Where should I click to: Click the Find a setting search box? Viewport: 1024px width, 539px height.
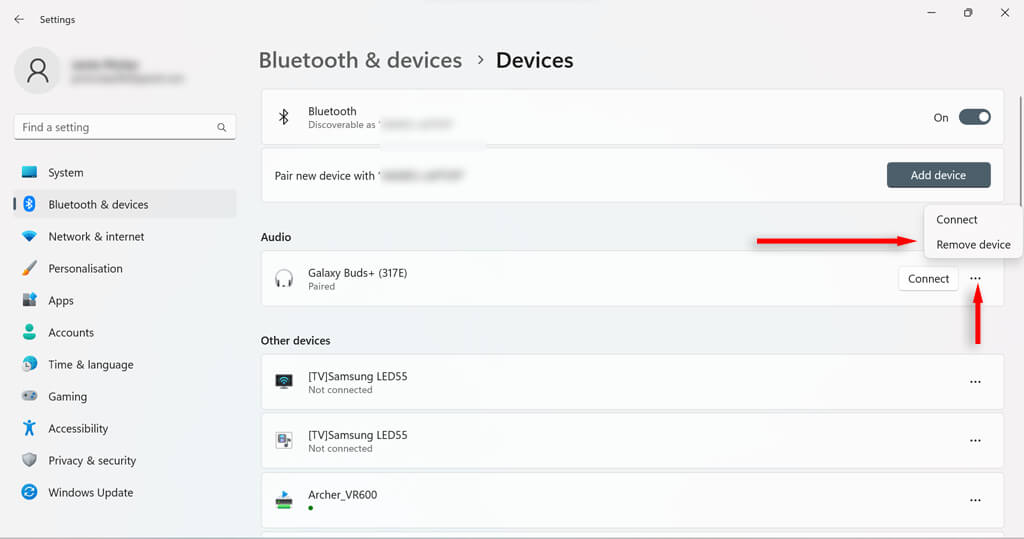pyautogui.click(x=115, y=127)
